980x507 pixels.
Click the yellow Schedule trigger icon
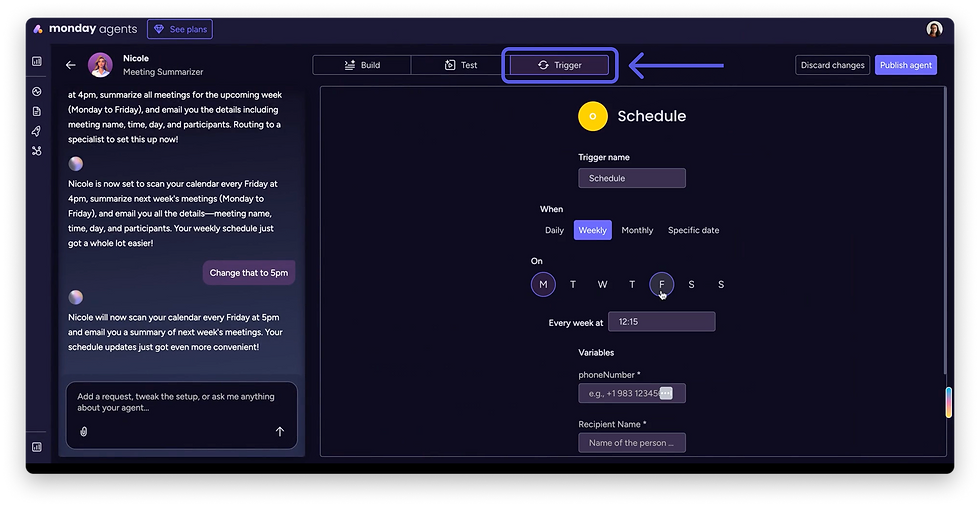point(592,116)
